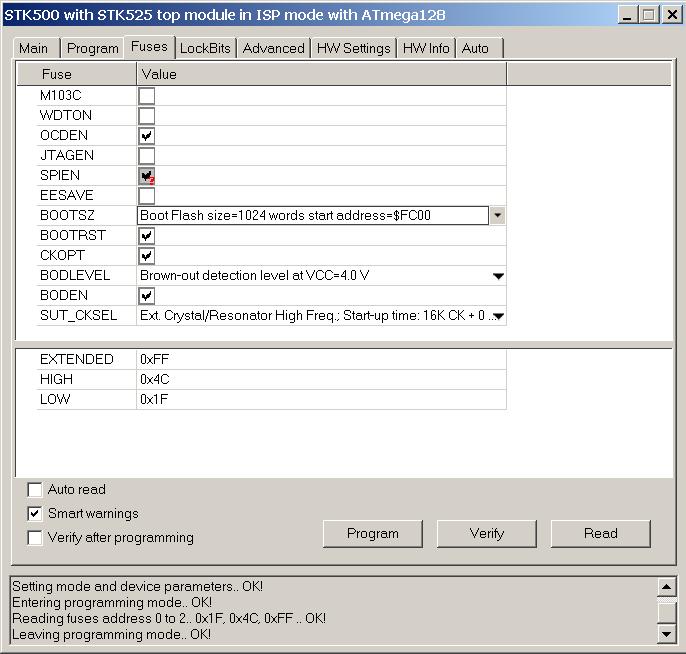The height and width of the screenshot is (654, 686).
Task: Click the Read fuses button
Action: pyautogui.click(x=600, y=534)
